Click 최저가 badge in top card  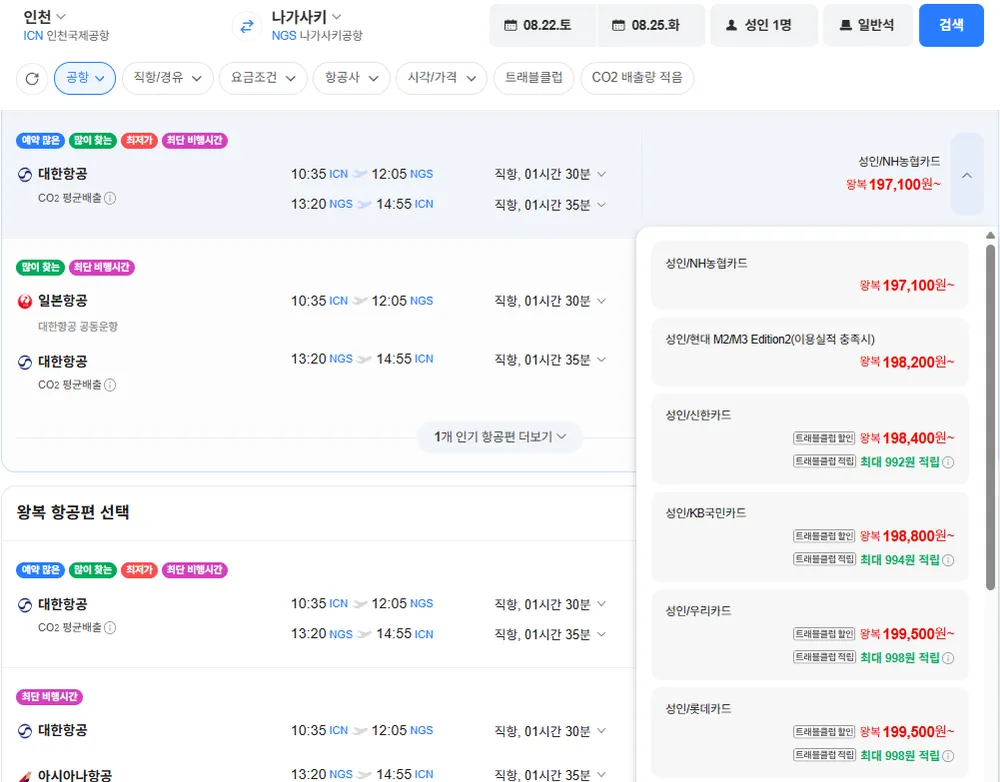point(139,140)
